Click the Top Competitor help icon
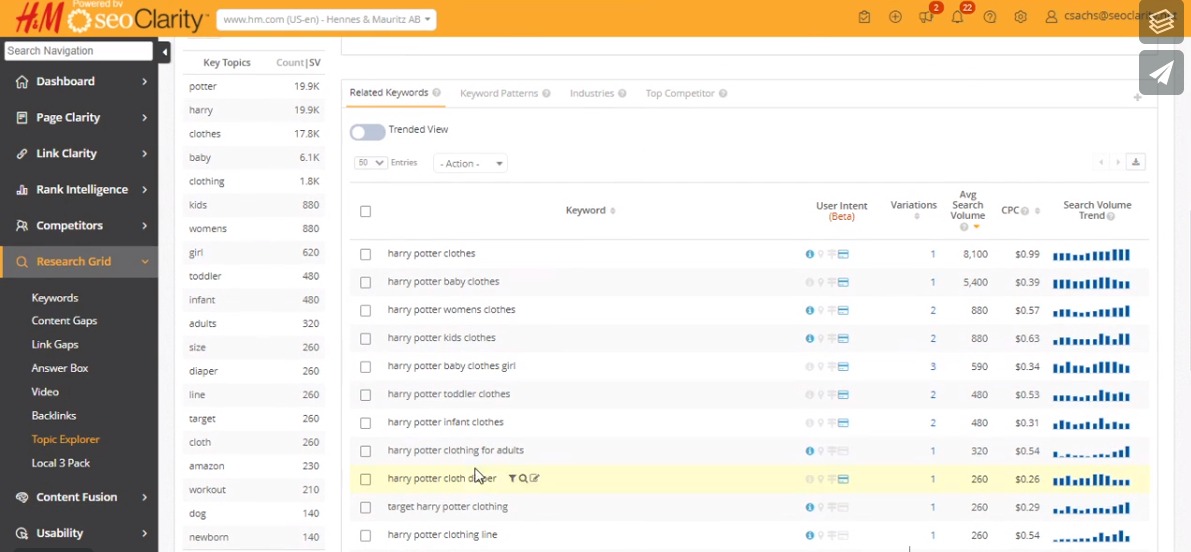Screen dimensions: 1191x552 point(723,93)
